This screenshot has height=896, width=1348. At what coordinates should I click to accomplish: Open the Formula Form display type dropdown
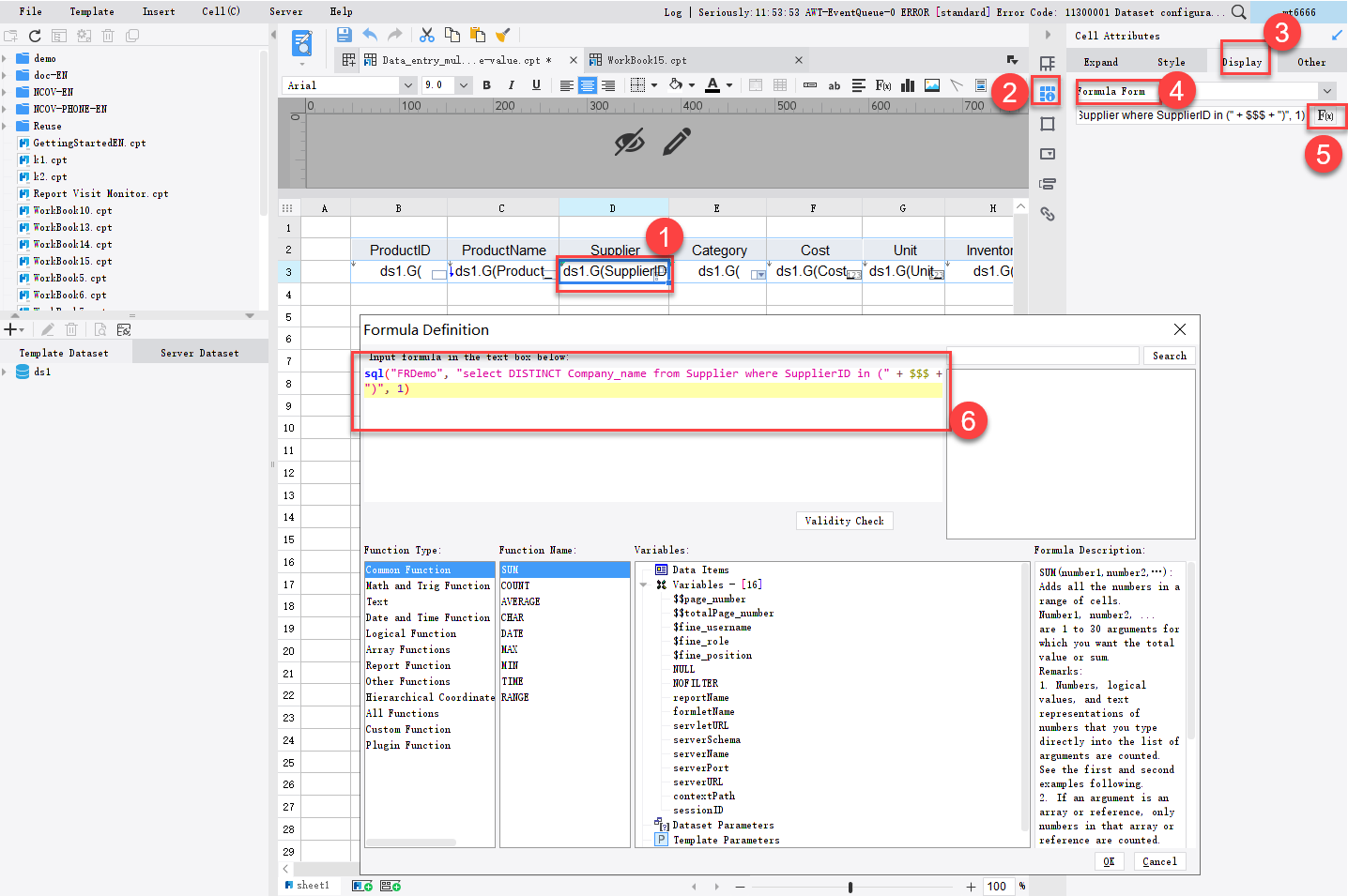tap(1326, 91)
